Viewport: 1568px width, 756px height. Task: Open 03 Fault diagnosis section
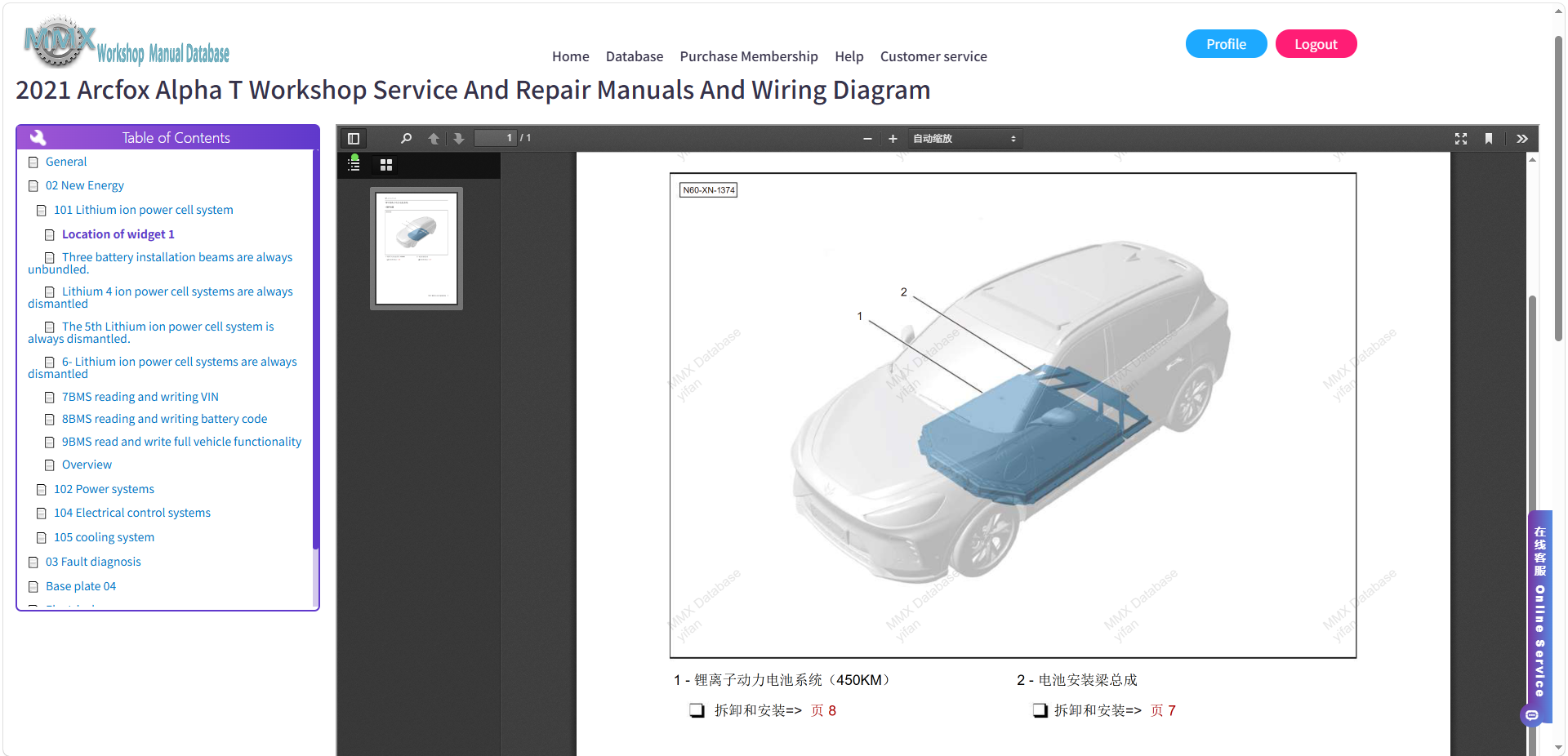pyautogui.click(x=93, y=562)
